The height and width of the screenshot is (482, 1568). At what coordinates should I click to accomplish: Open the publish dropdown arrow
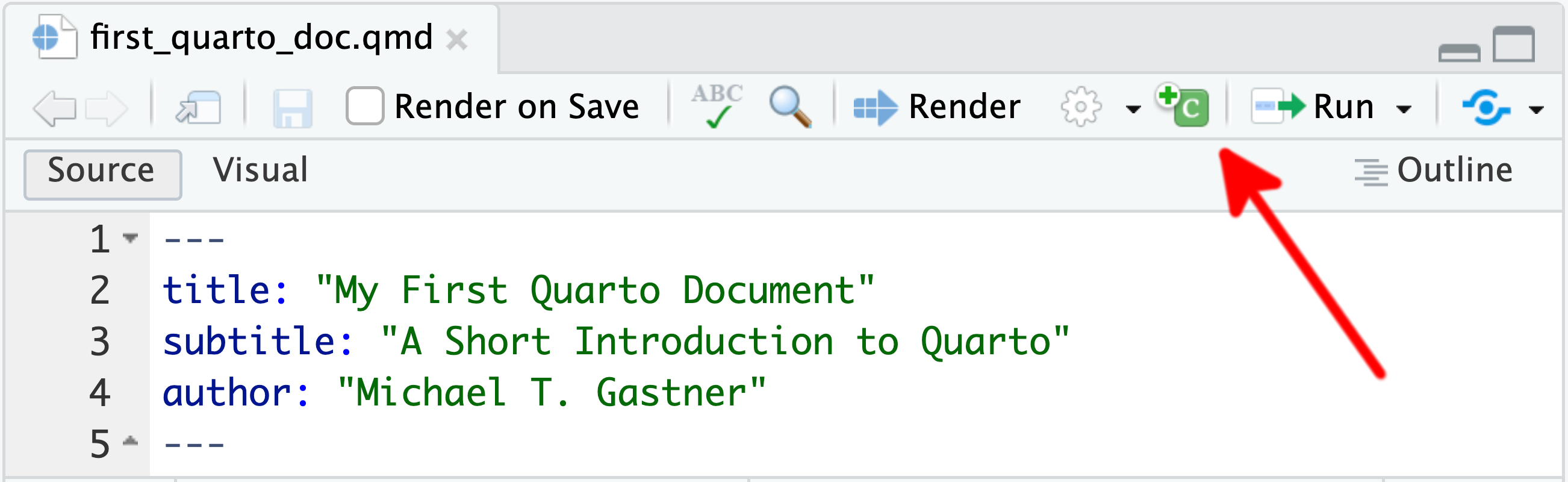(1535, 109)
